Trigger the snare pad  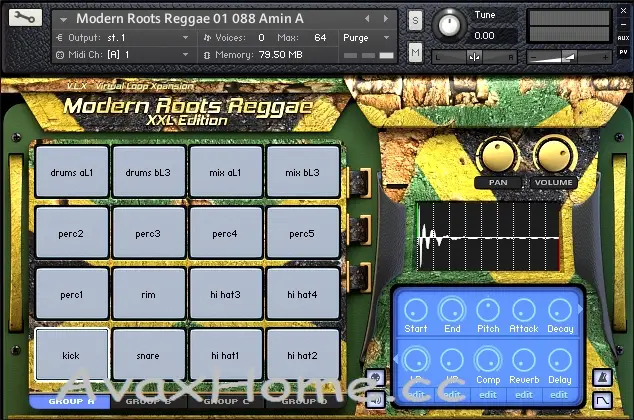148,355
